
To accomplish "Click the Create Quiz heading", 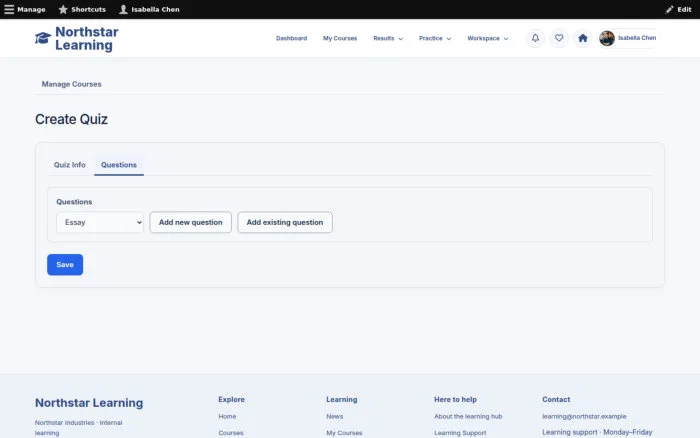I will click(x=71, y=119).
